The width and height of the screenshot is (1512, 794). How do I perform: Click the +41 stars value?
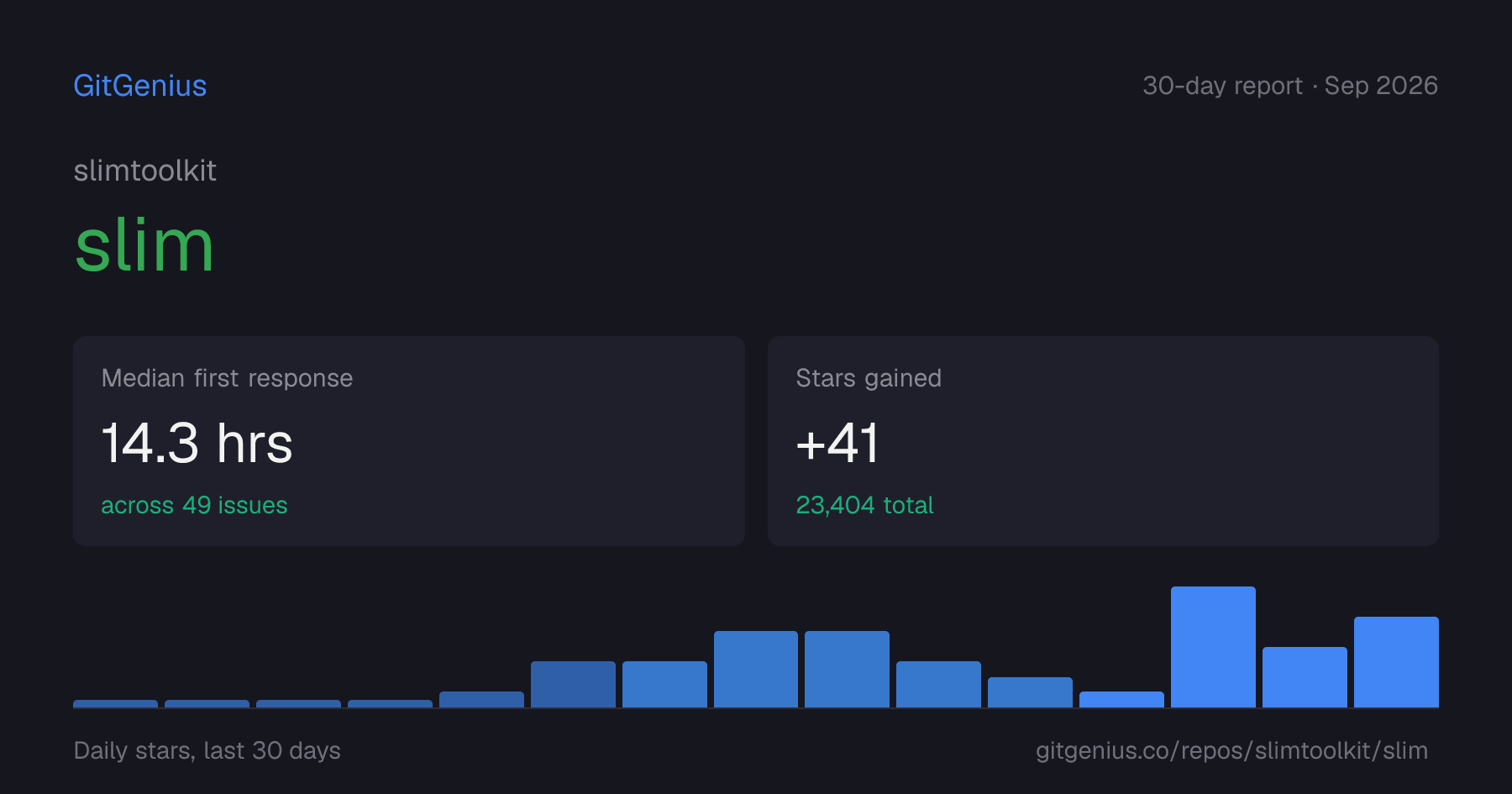click(837, 443)
